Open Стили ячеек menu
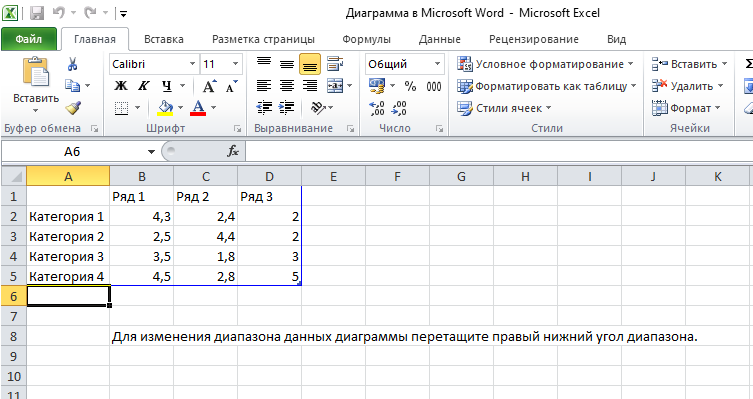 click(504, 108)
